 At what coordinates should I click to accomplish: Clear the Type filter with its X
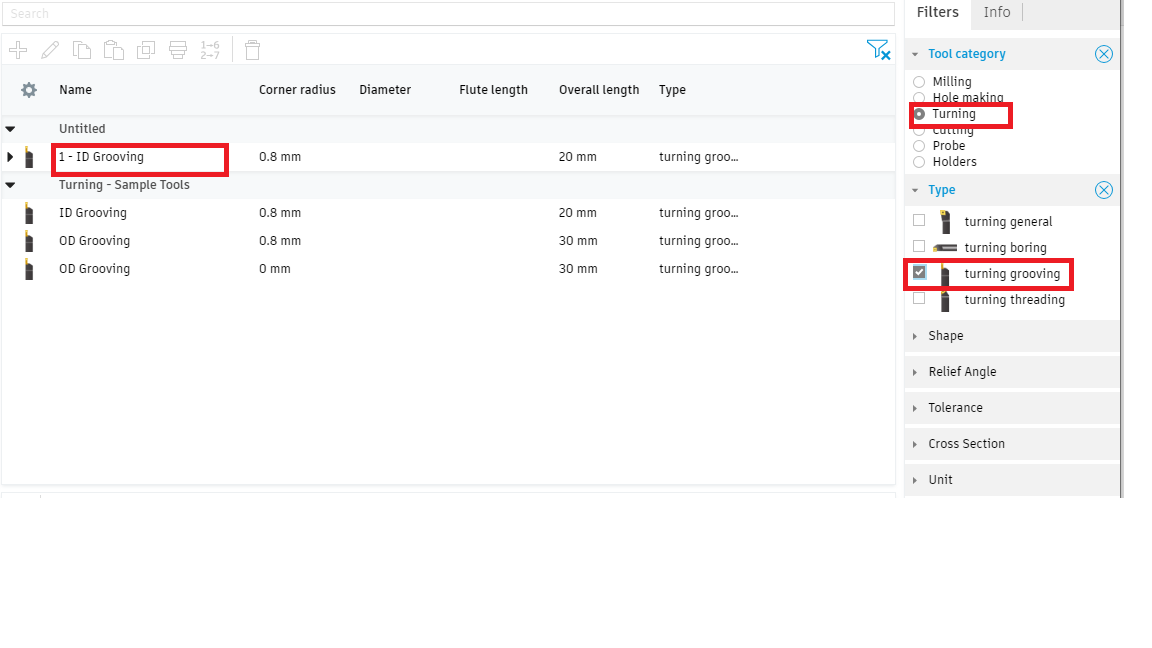(1104, 190)
